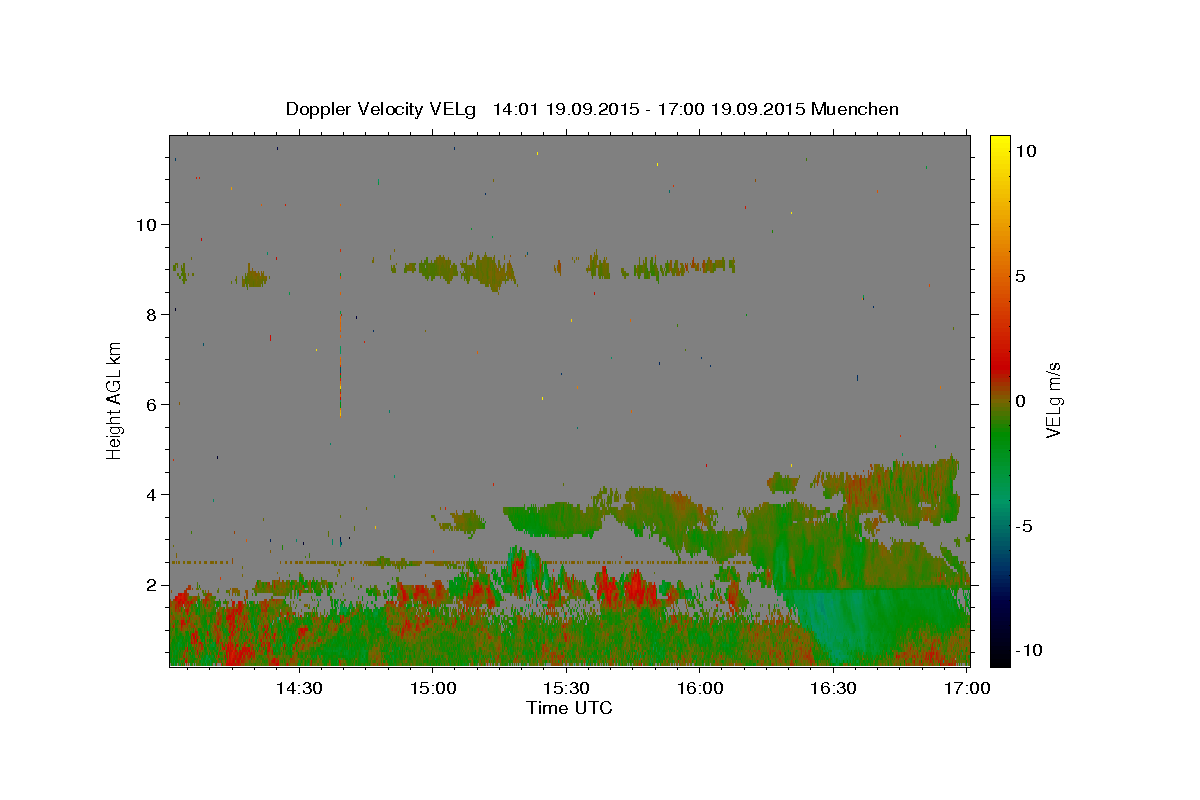This screenshot has width=1200, height=800.
Task: Click the height axis label 8
Action: click(x=151, y=314)
